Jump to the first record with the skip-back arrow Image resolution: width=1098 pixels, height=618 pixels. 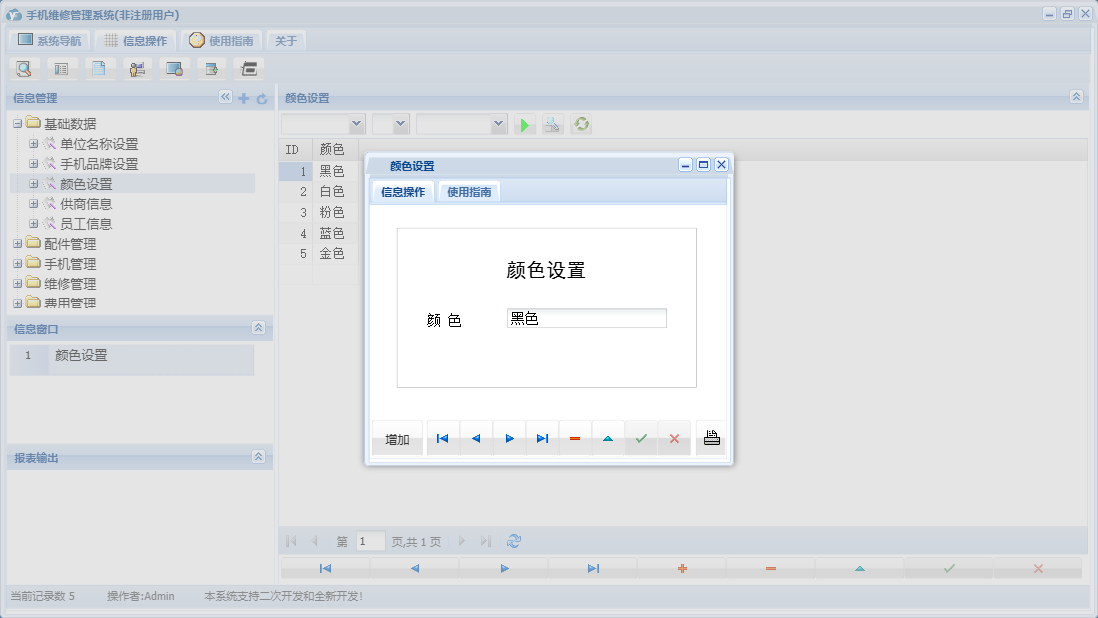(x=443, y=437)
